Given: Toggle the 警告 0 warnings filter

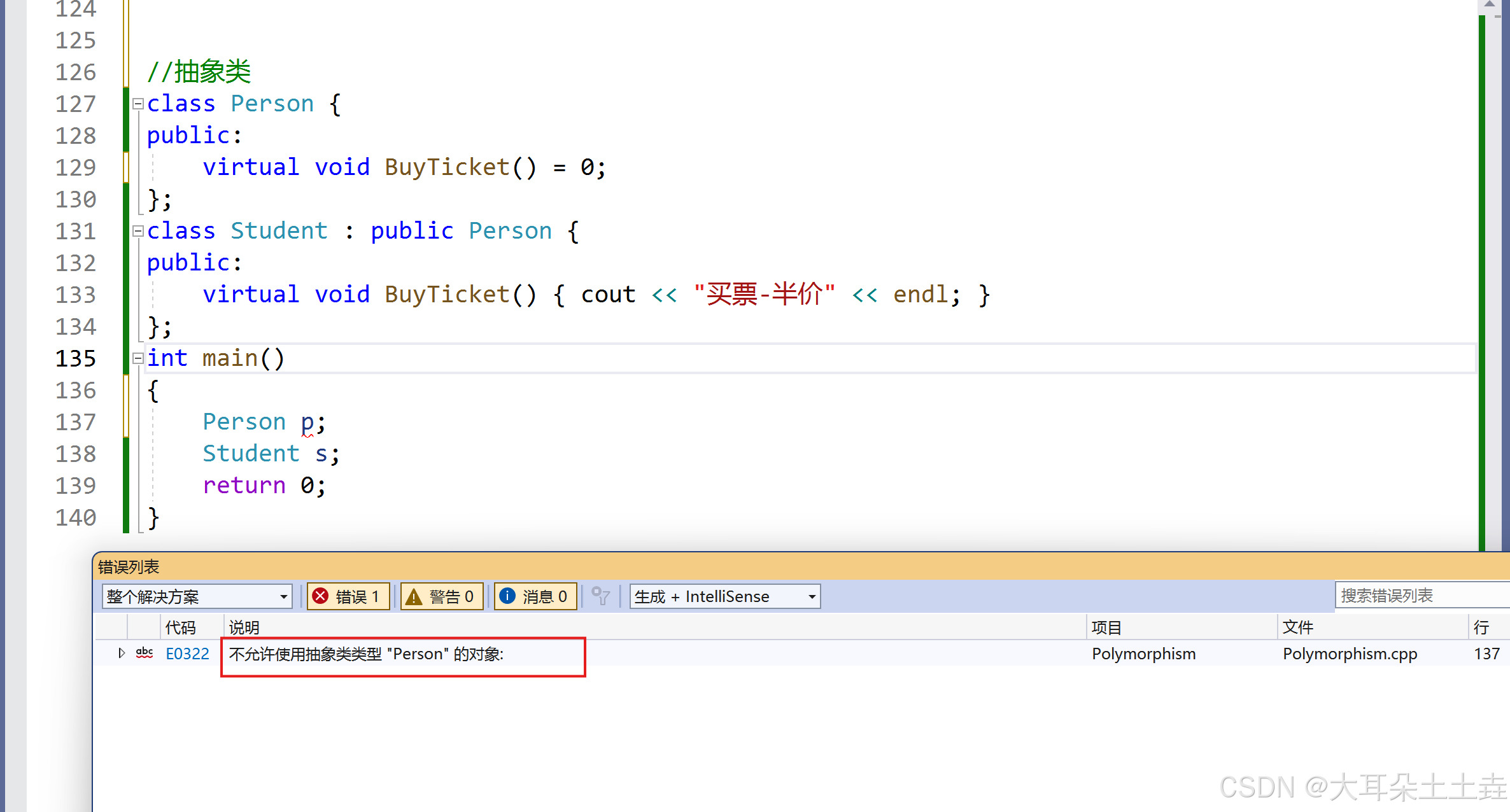Looking at the screenshot, I should point(441,596).
